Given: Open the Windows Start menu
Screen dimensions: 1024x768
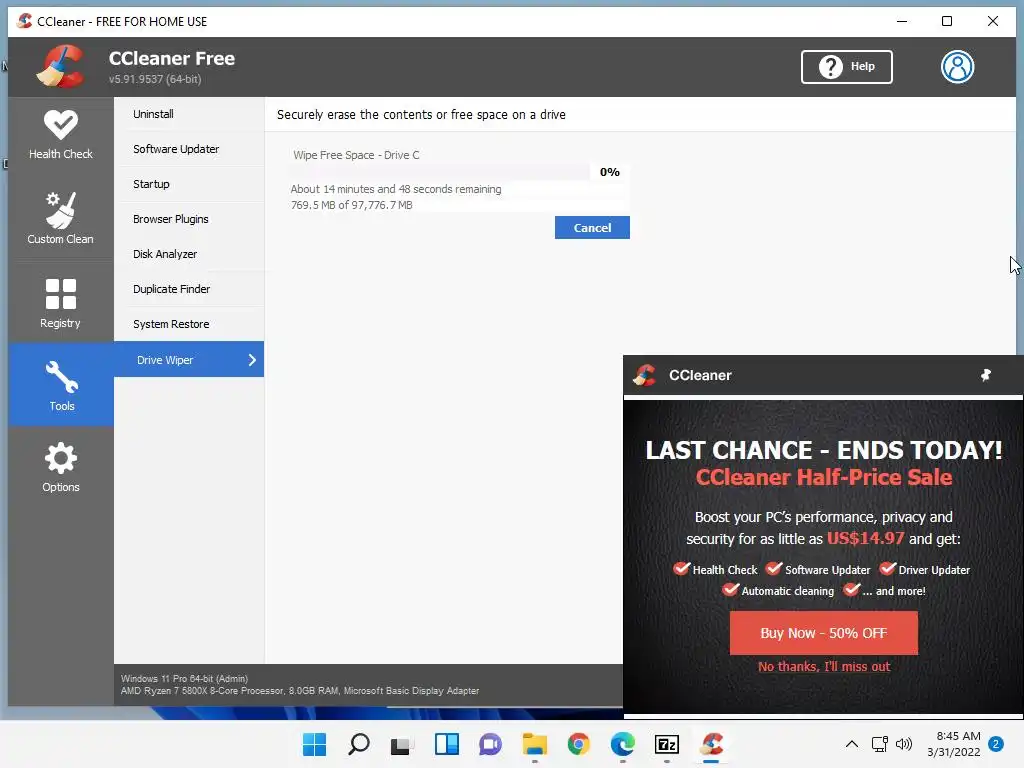Looking at the screenshot, I should point(314,744).
